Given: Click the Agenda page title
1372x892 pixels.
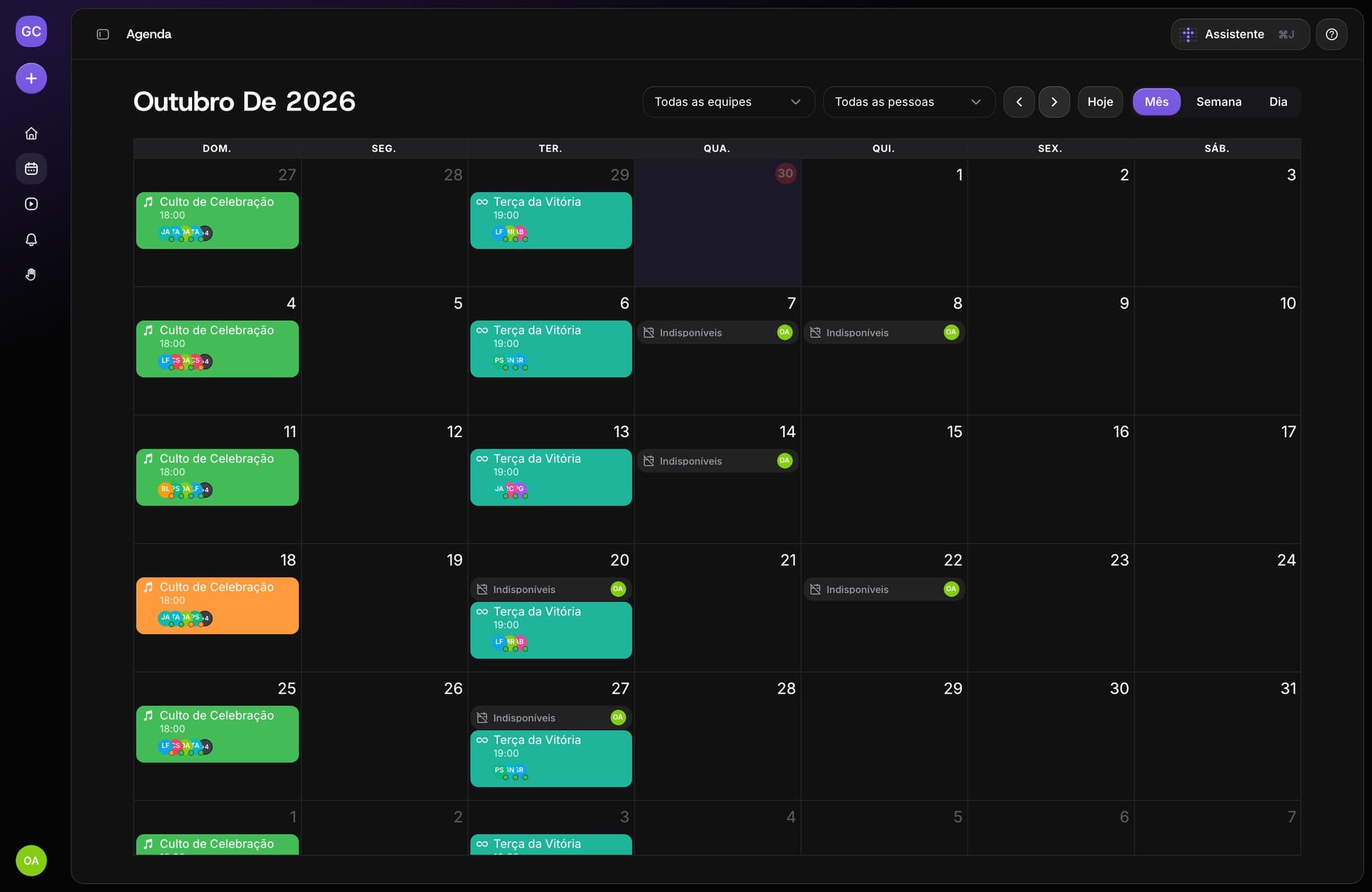Looking at the screenshot, I should click(x=149, y=34).
